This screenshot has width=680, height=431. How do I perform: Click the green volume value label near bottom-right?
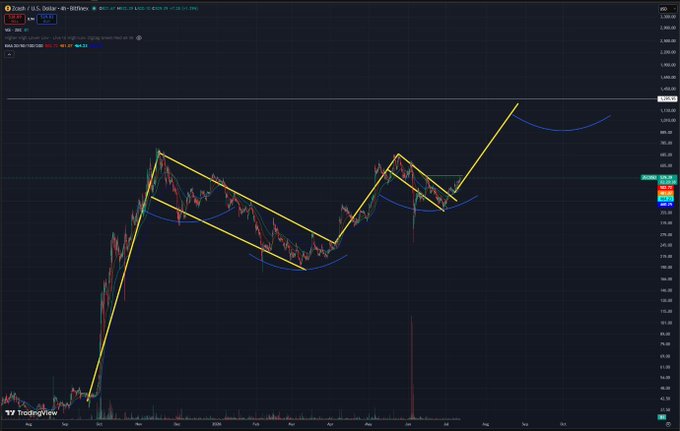click(662, 417)
